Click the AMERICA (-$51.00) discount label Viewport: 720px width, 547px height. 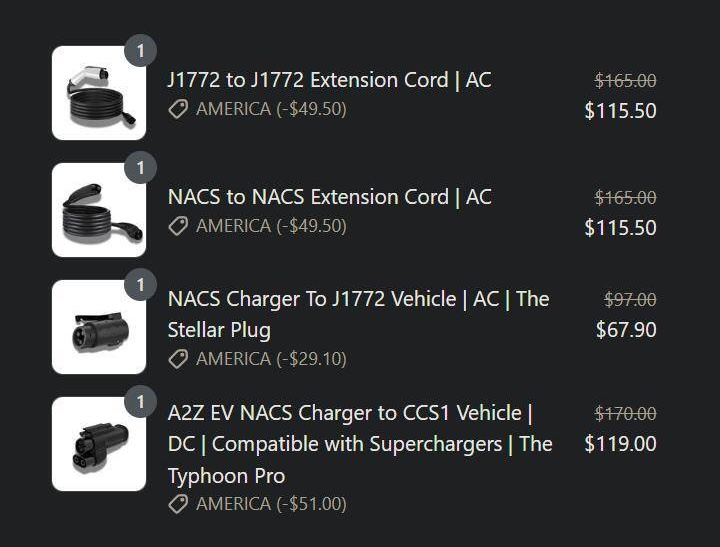(x=271, y=504)
